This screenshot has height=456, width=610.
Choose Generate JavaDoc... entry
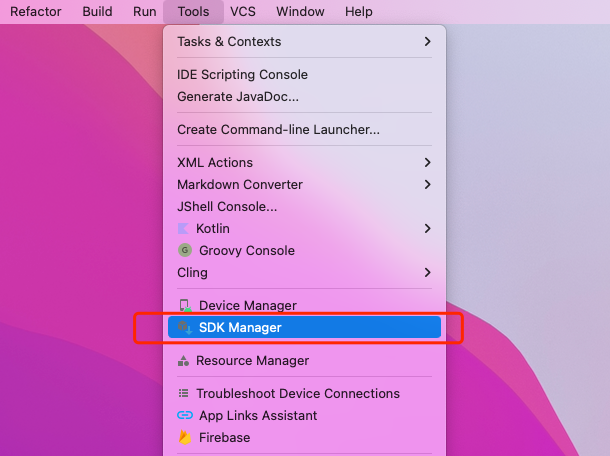(238, 96)
